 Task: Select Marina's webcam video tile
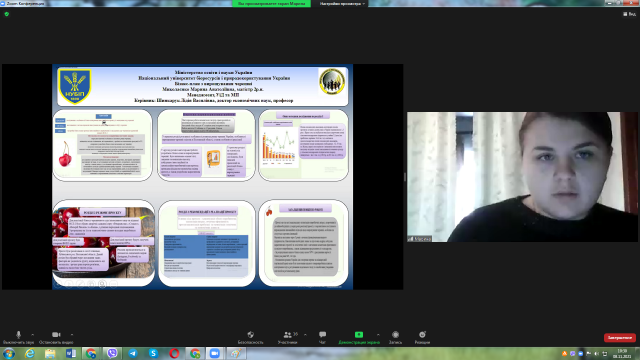pyautogui.click(x=522, y=177)
